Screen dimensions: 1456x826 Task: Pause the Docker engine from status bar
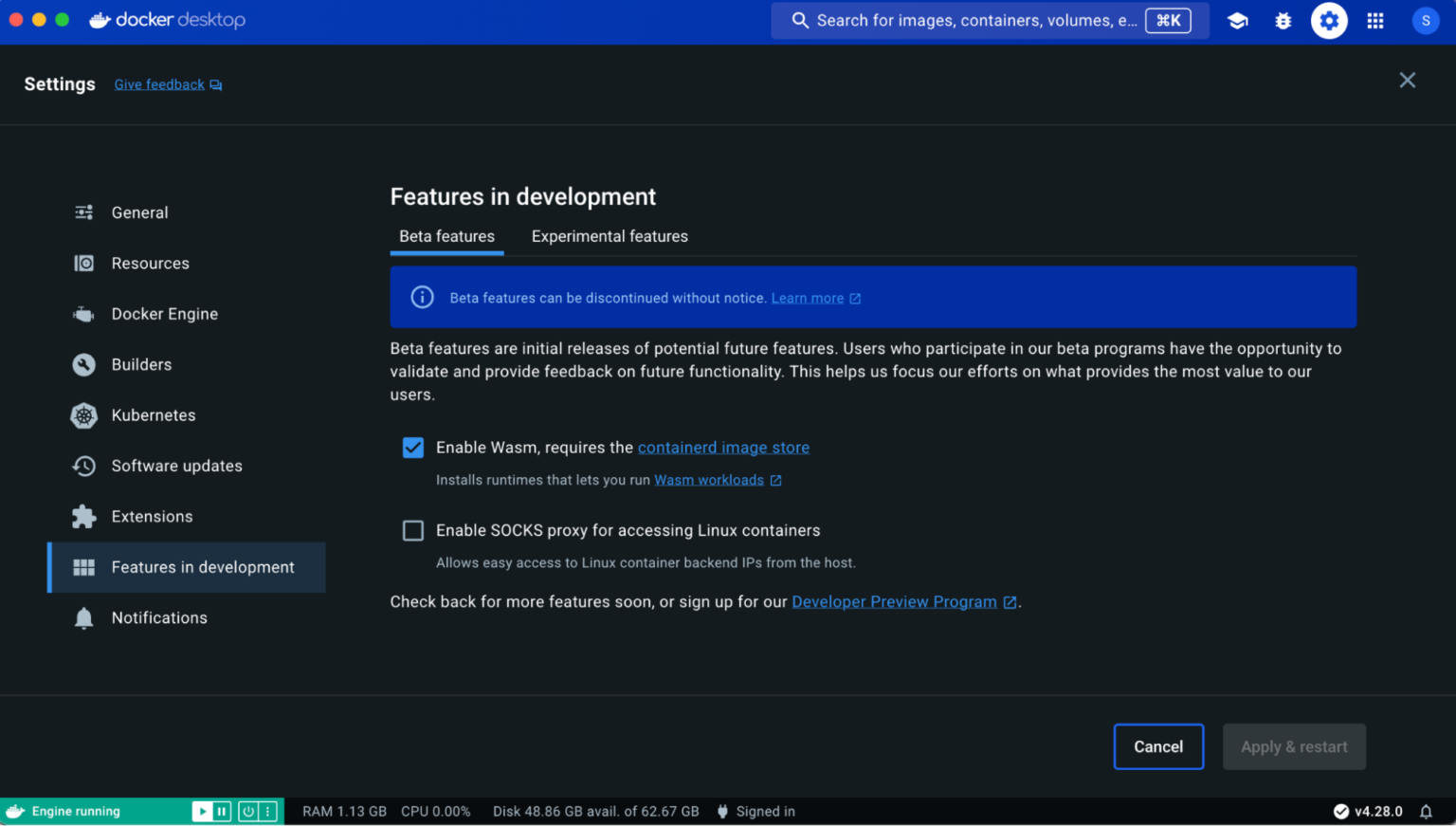(222, 812)
